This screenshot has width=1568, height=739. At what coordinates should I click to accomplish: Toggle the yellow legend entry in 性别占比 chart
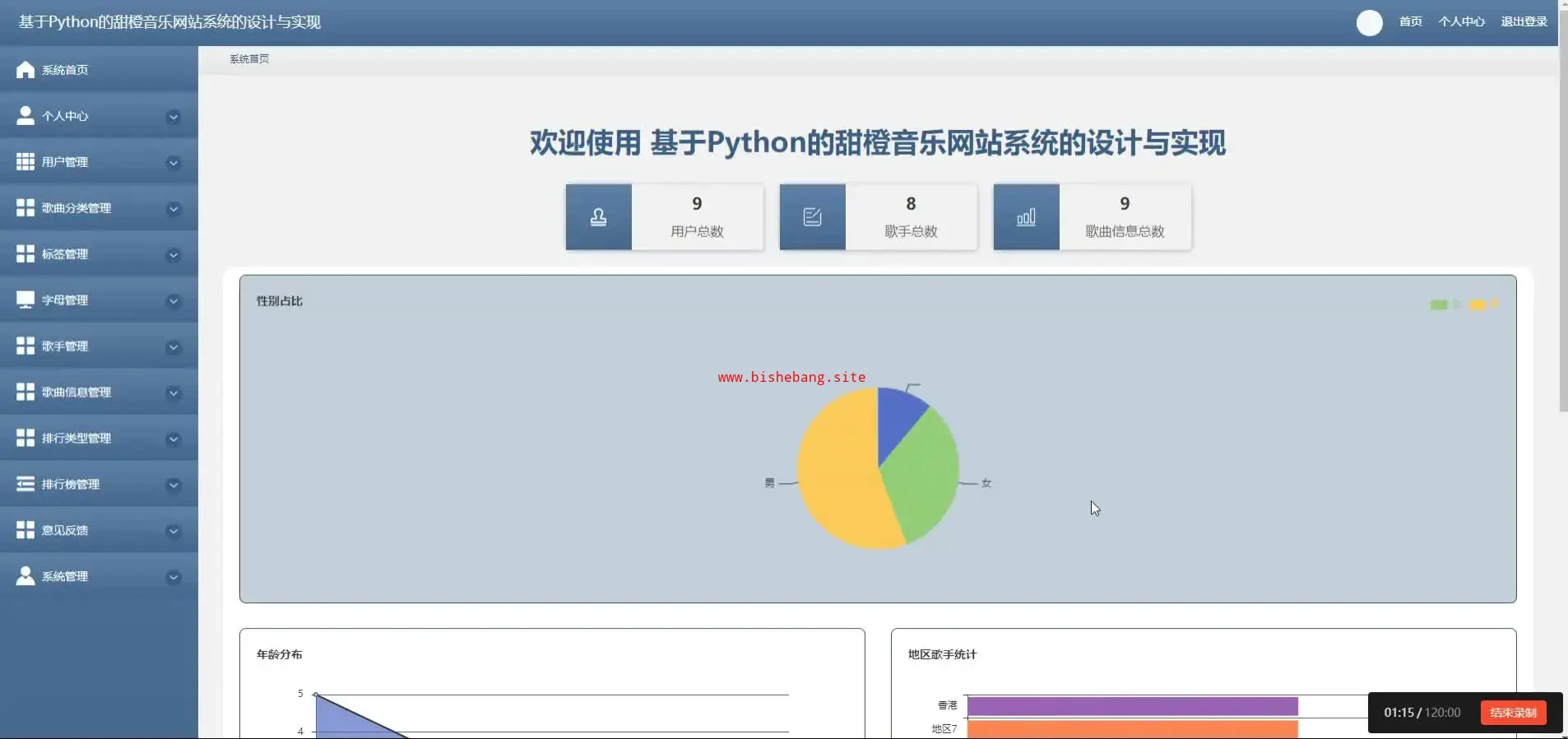pyautogui.click(x=1484, y=304)
